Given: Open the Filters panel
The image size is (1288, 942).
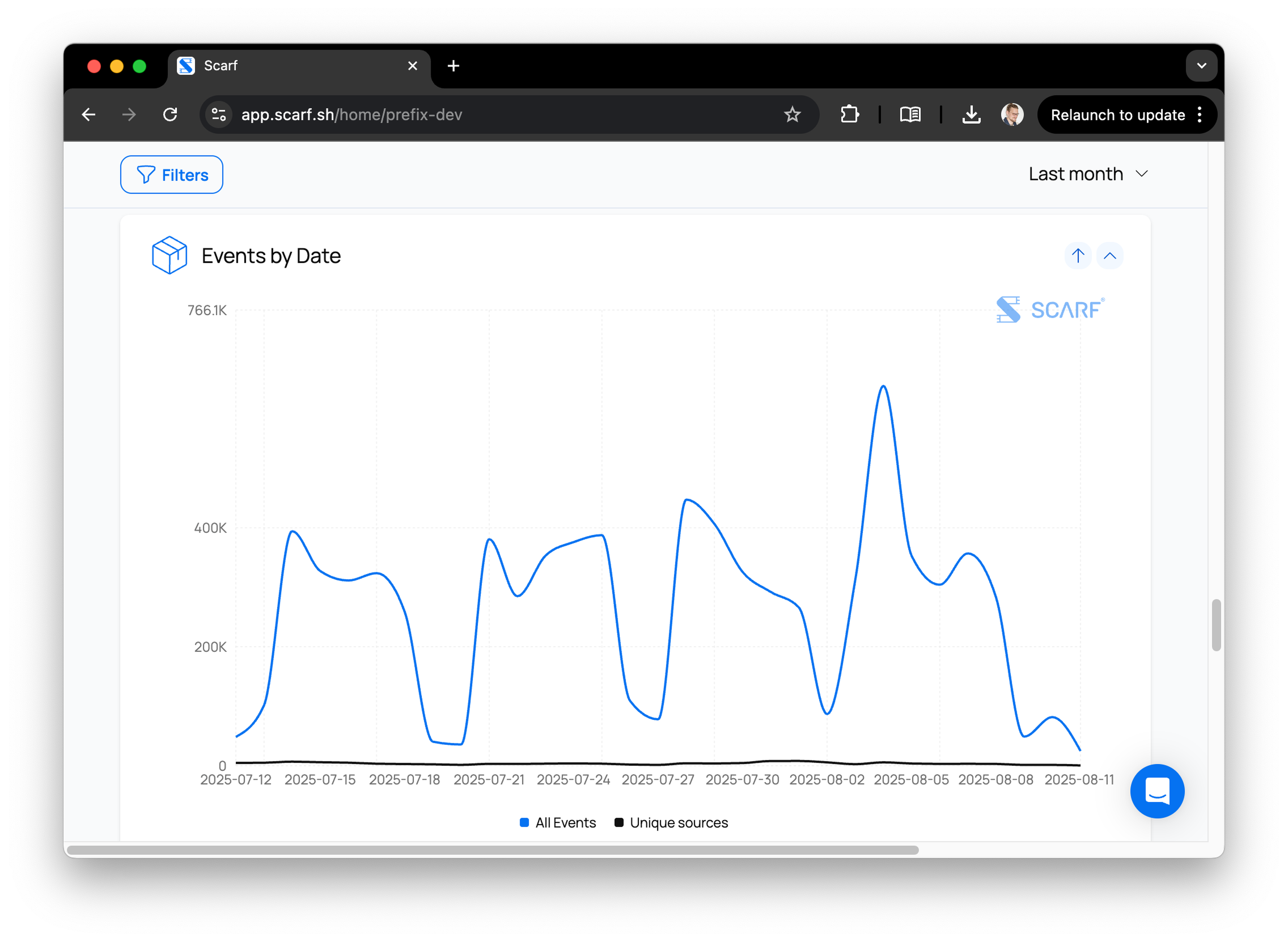Looking at the screenshot, I should click(x=172, y=174).
